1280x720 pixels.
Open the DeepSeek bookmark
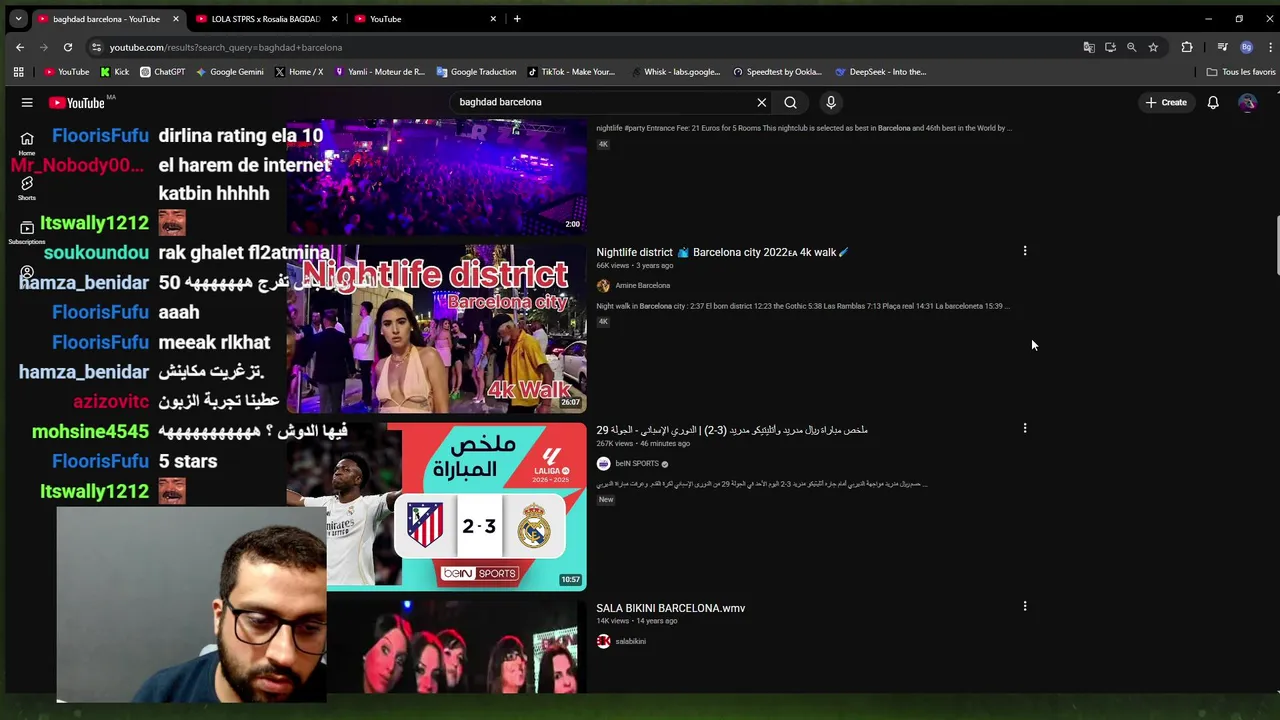(x=880, y=72)
